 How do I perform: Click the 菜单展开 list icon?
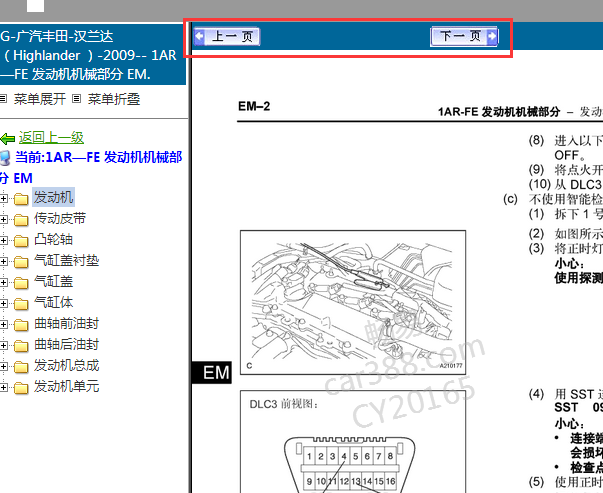[3, 99]
